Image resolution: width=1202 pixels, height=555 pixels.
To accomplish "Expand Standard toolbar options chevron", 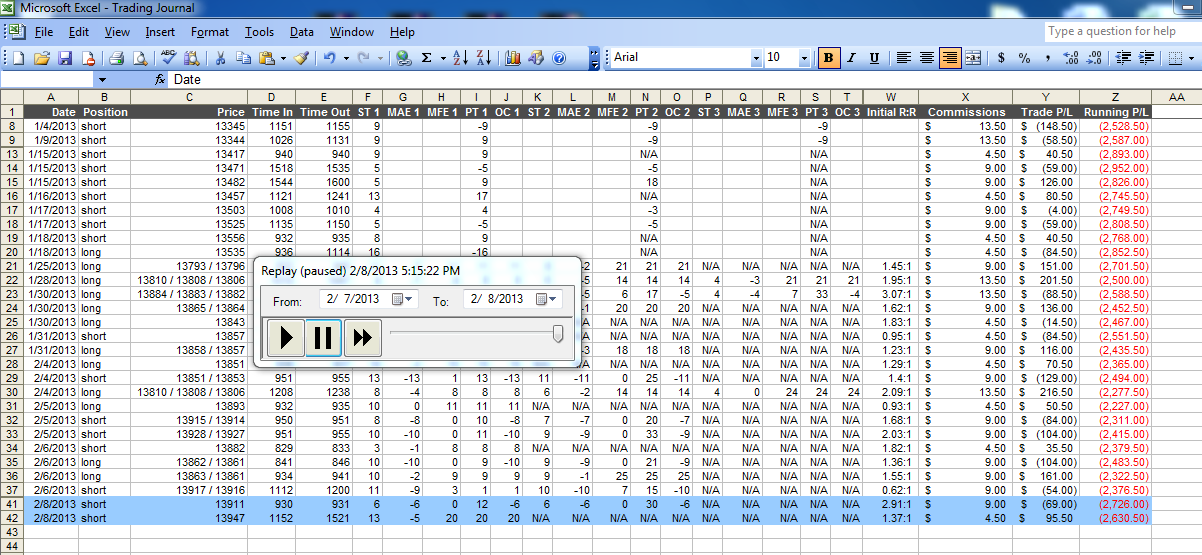I will coord(596,58).
